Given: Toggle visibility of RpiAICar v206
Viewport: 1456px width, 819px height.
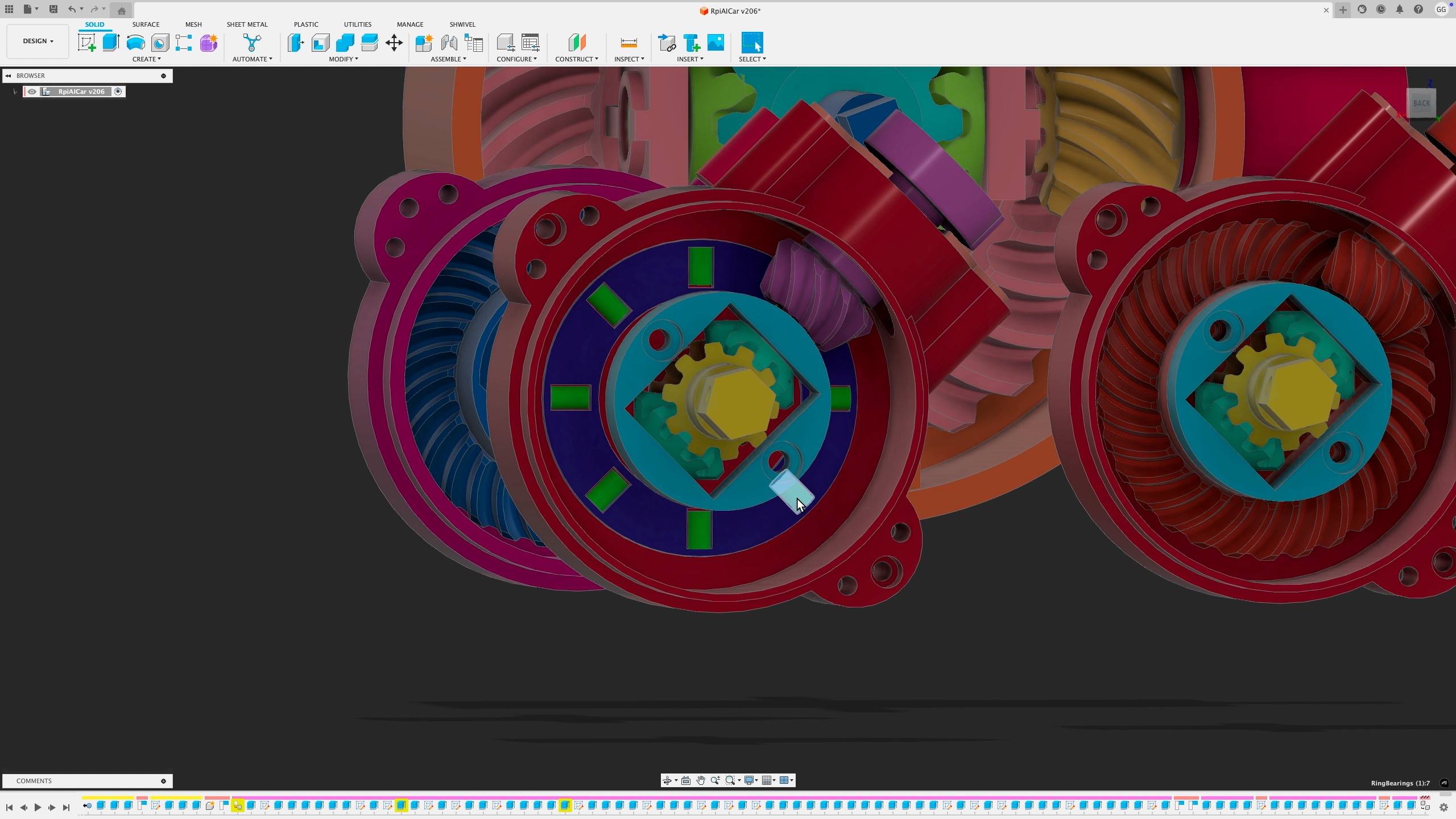Looking at the screenshot, I should tap(32, 92).
